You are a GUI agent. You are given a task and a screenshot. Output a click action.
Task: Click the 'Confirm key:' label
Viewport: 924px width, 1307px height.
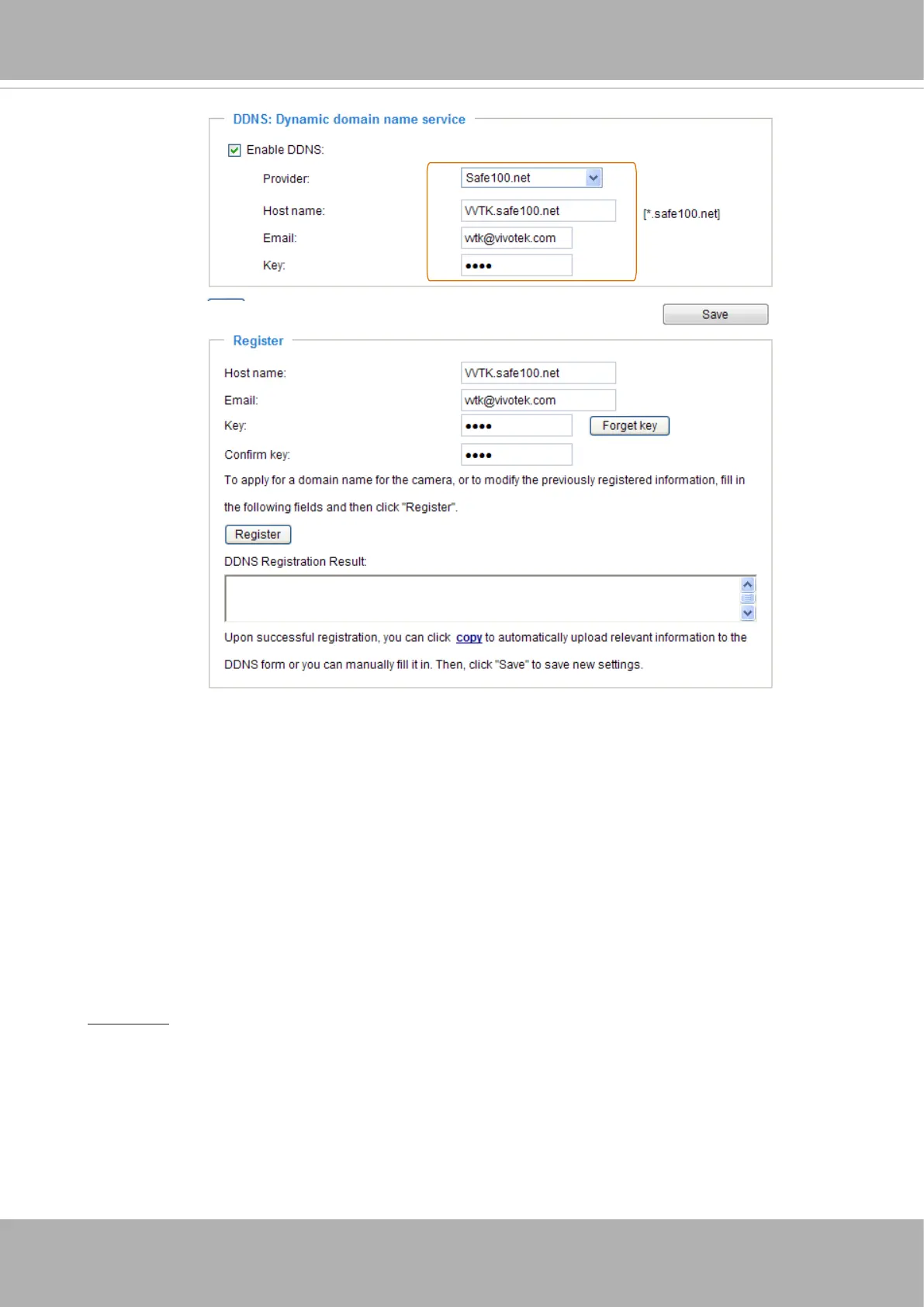[x=258, y=455]
